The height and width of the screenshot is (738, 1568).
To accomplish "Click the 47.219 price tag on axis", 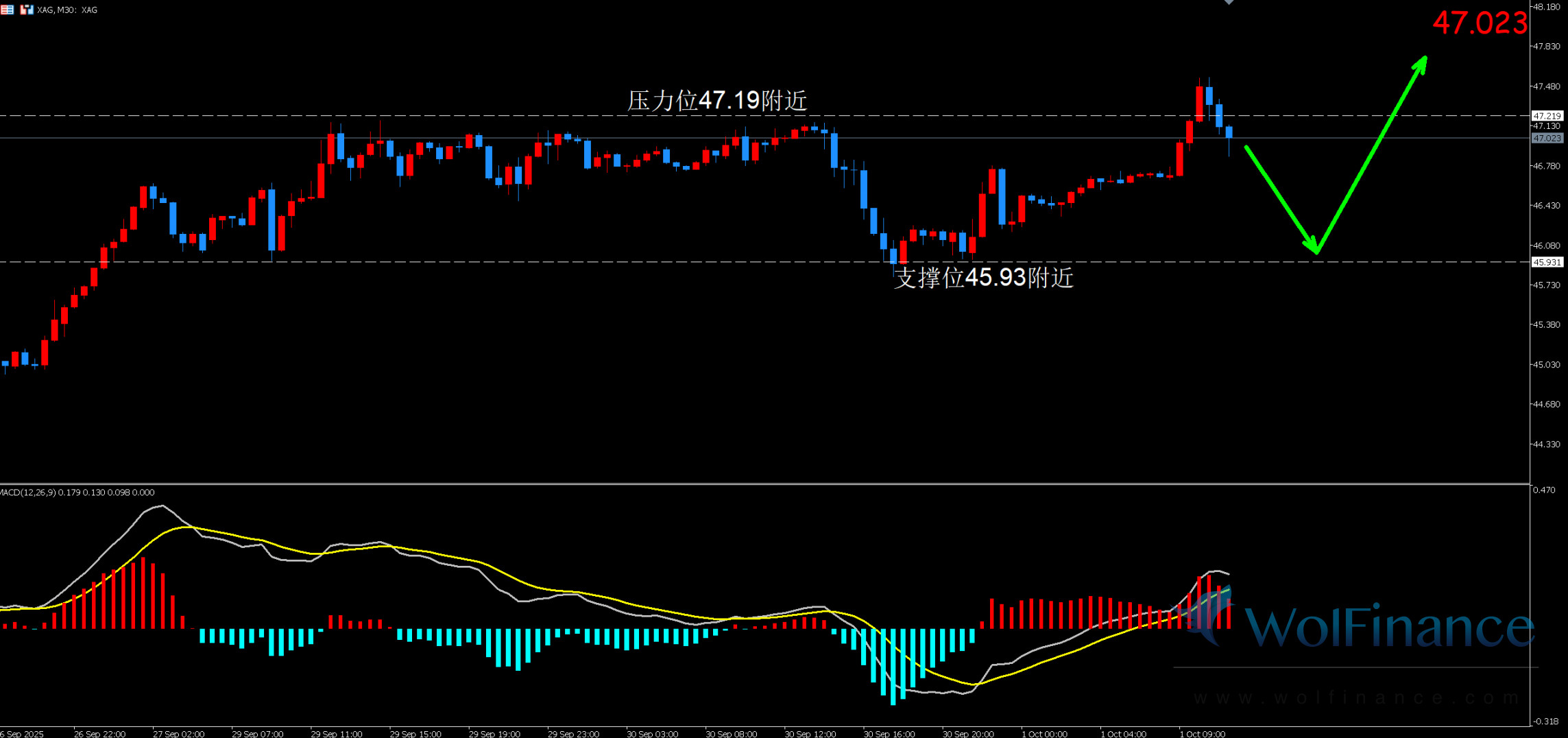I will tap(1547, 116).
